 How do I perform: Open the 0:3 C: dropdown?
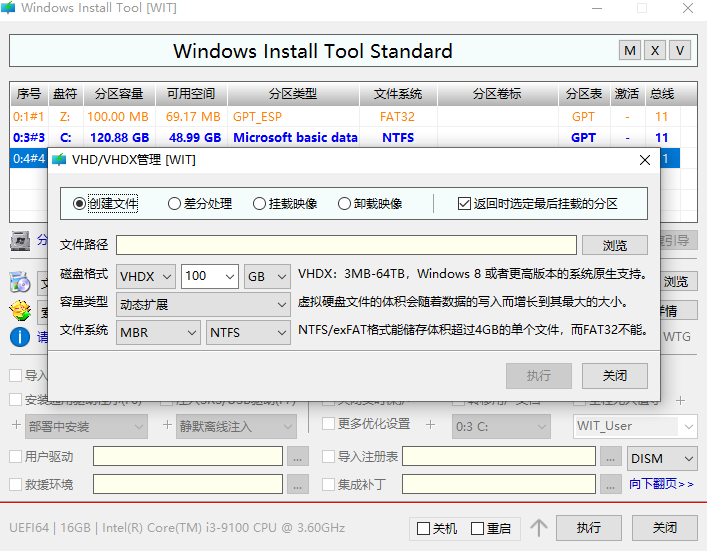[x=501, y=426]
